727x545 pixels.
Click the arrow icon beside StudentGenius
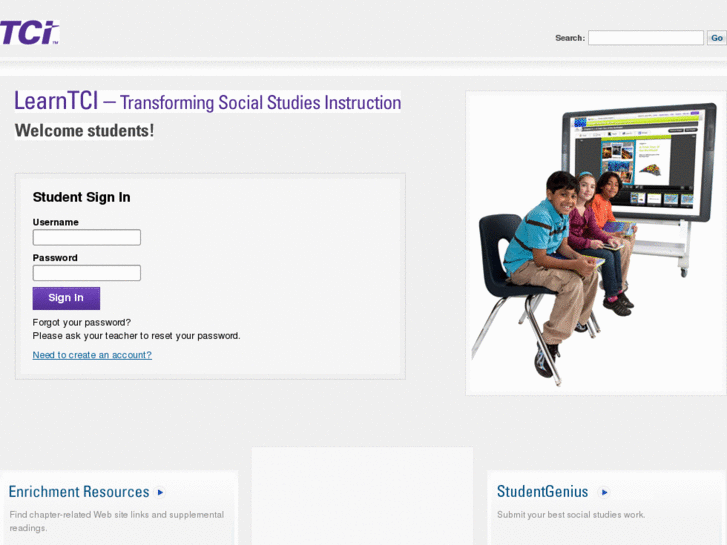[604, 492]
